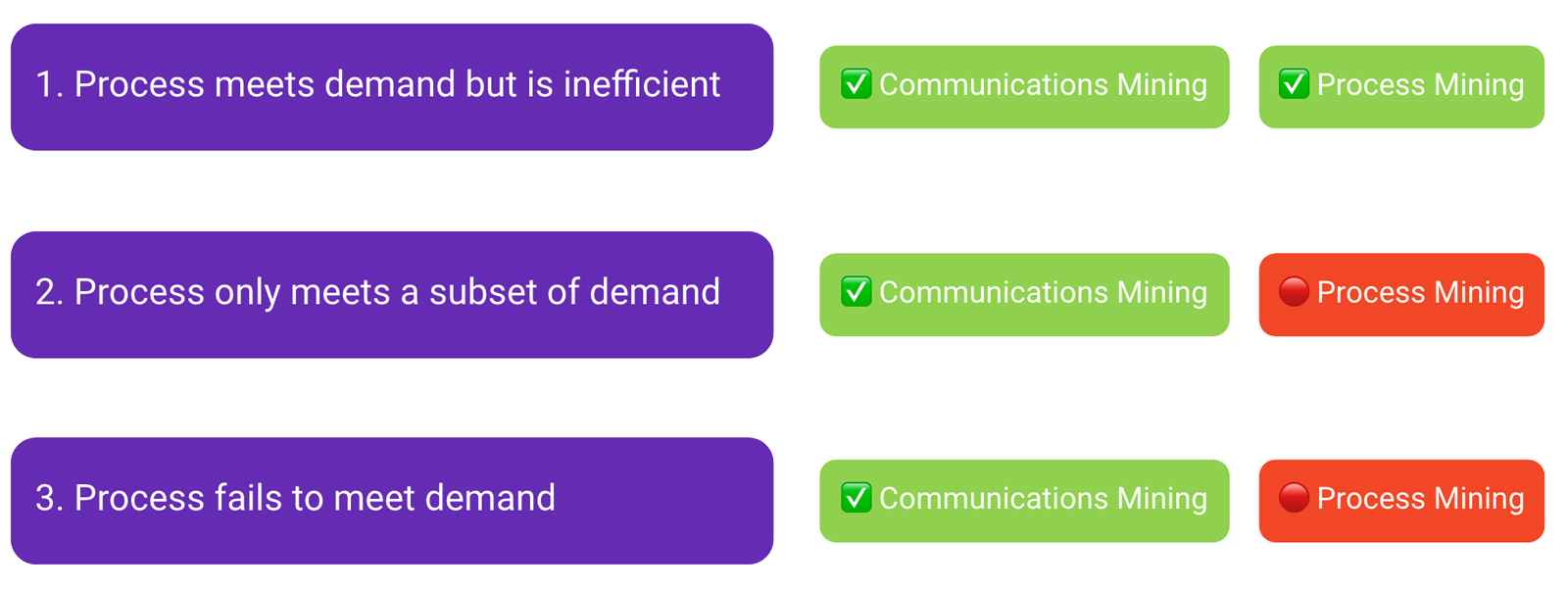Click the number '1.' in the first purple box

[50, 84]
